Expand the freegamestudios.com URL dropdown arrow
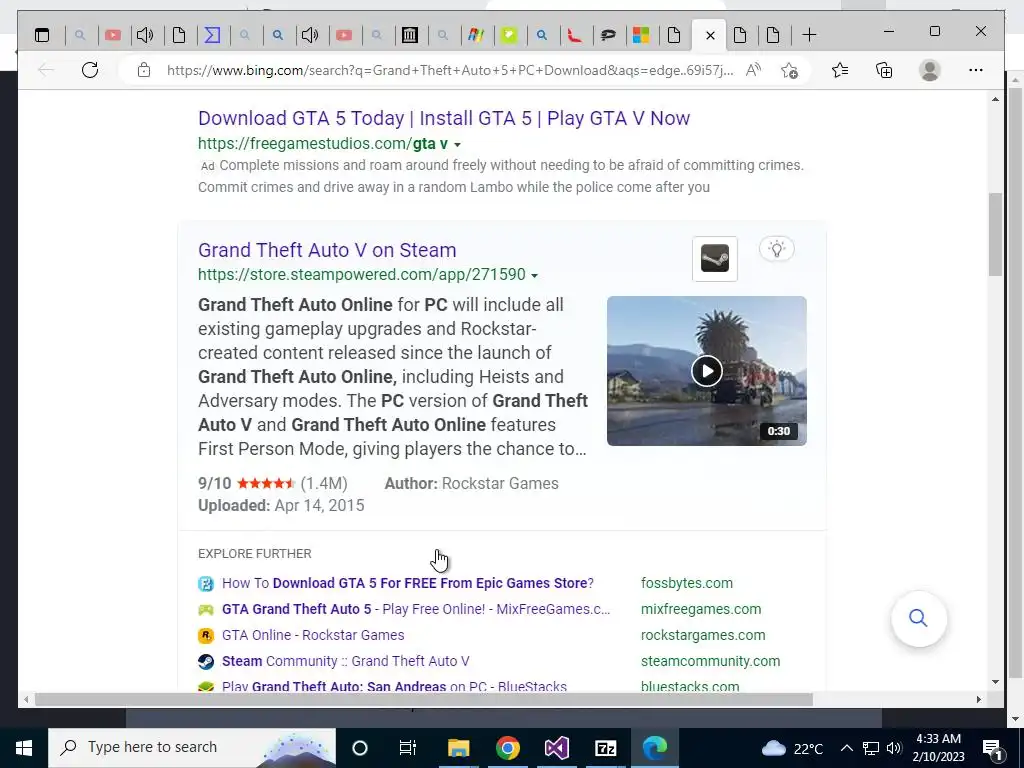1024x768 pixels. click(x=457, y=145)
